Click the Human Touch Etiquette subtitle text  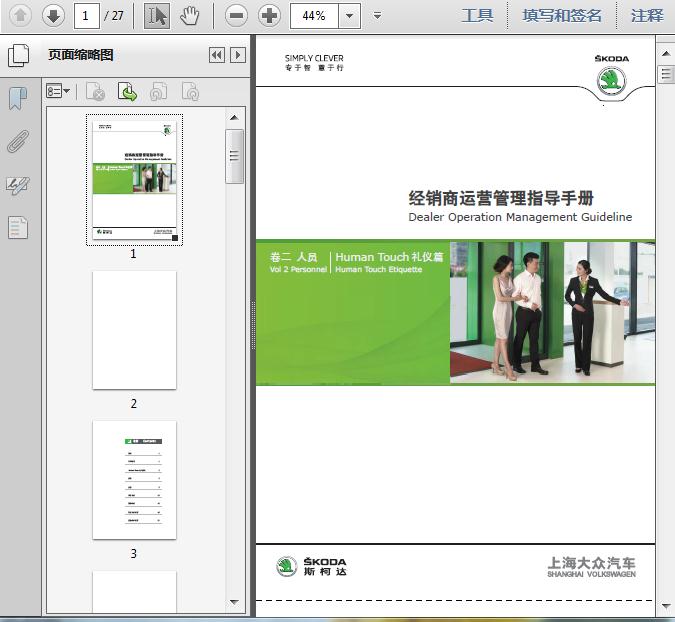coord(379,269)
